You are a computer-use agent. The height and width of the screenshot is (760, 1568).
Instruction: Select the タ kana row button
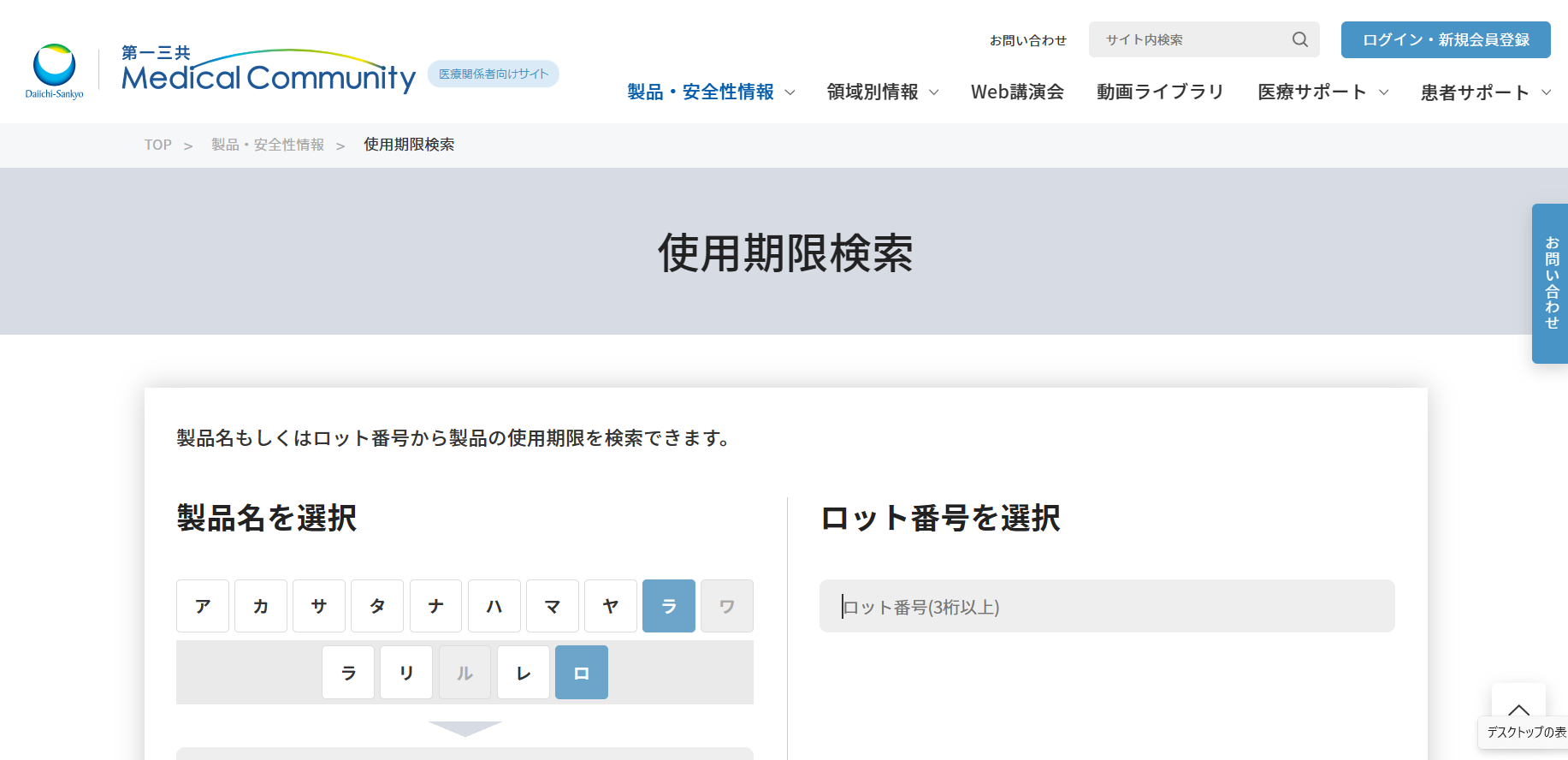[x=377, y=606]
